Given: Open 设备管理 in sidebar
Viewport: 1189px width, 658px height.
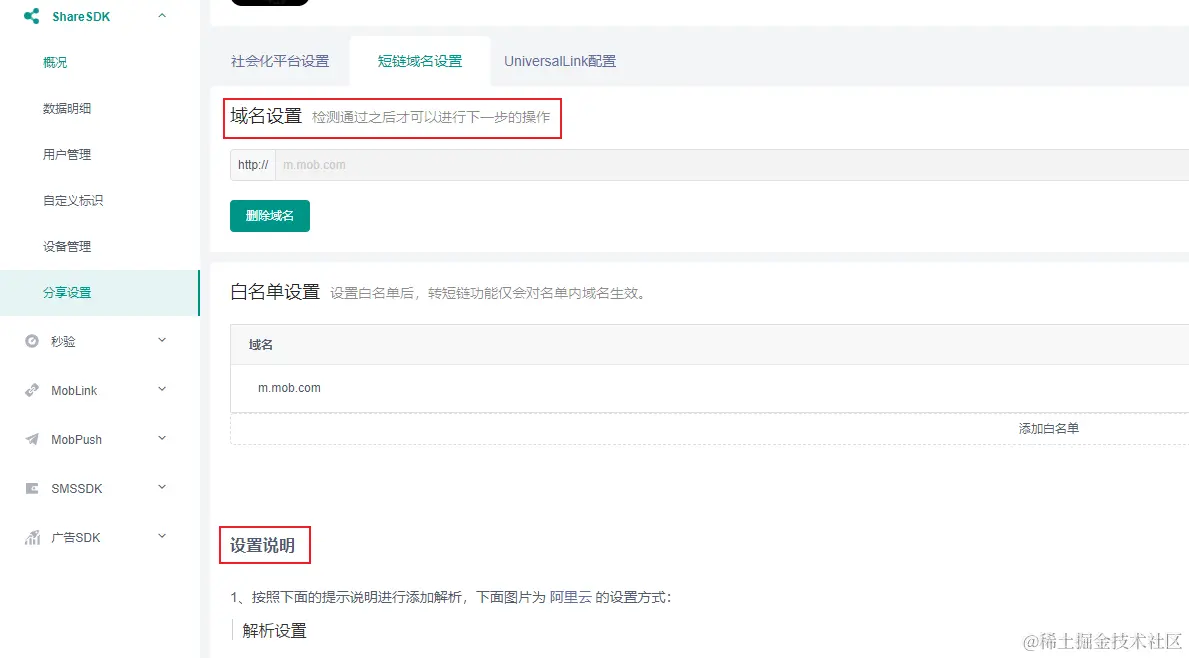Looking at the screenshot, I should point(67,246).
